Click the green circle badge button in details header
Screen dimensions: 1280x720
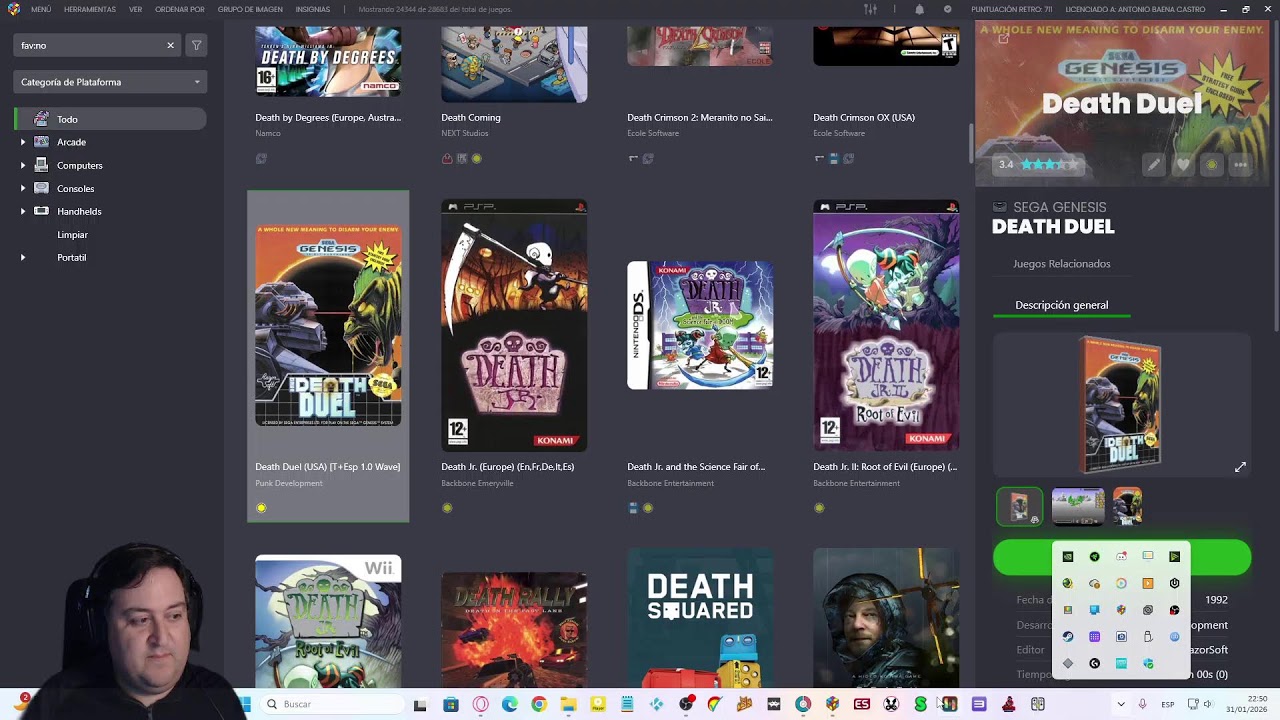pyautogui.click(x=1212, y=165)
